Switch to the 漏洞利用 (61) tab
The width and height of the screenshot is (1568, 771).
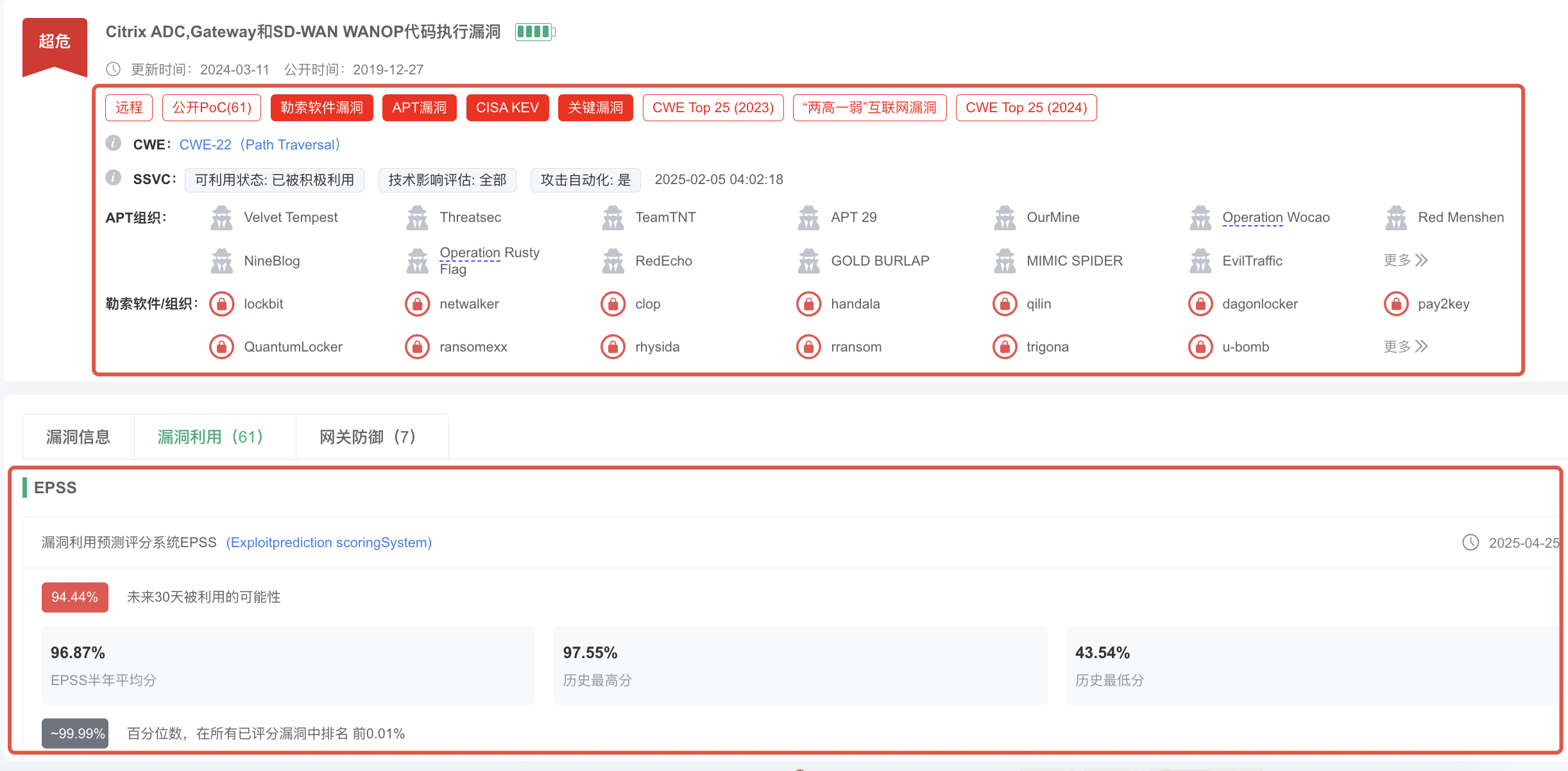coord(215,437)
